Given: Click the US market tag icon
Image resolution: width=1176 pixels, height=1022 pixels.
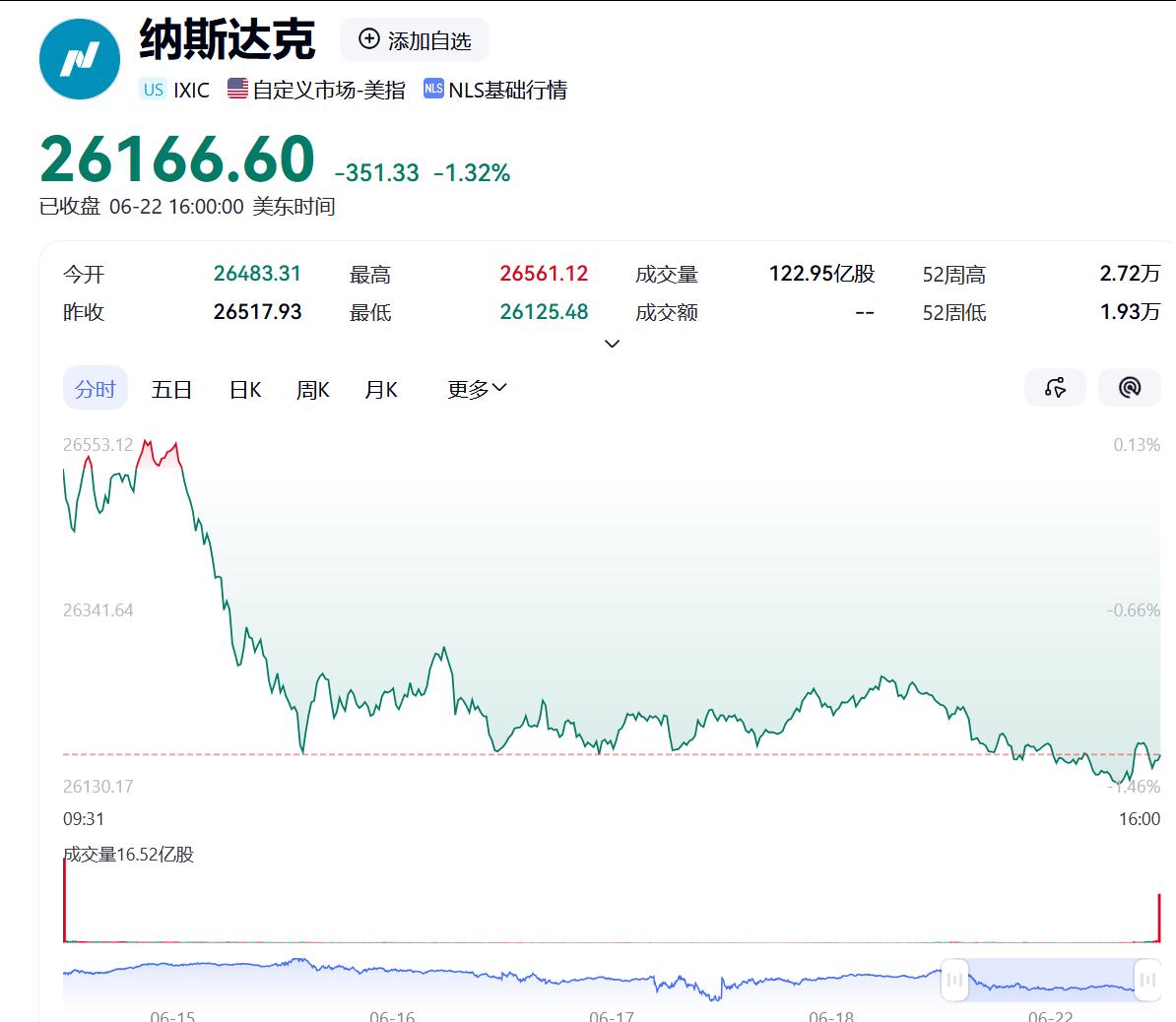Looking at the screenshot, I should pyautogui.click(x=153, y=90).
